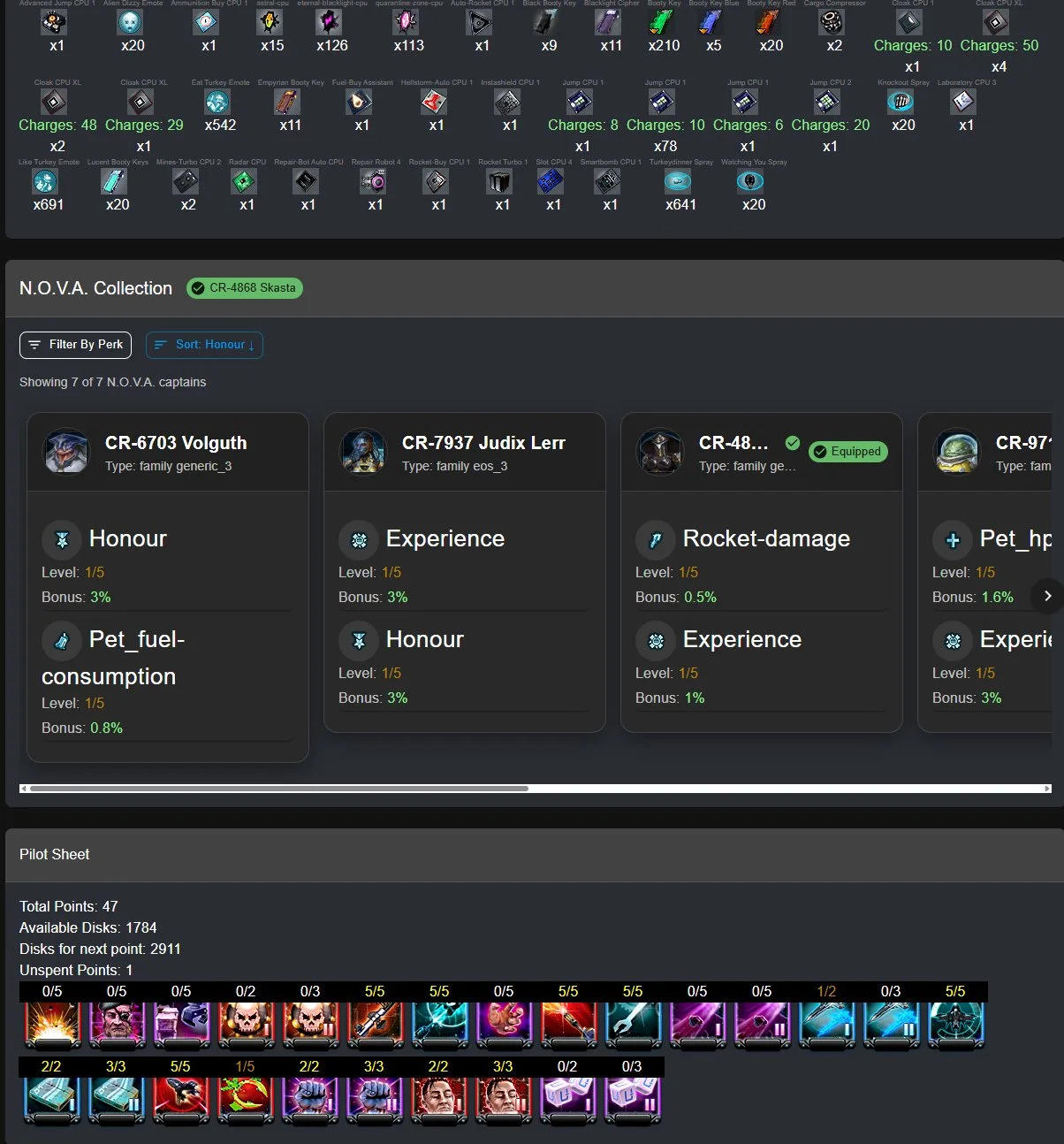1064x1144 pixels.
Task: Click "Showing 7 of 7 N.O.V.A. captains" text
Action: pyautogui.click(x=113, y=382)
